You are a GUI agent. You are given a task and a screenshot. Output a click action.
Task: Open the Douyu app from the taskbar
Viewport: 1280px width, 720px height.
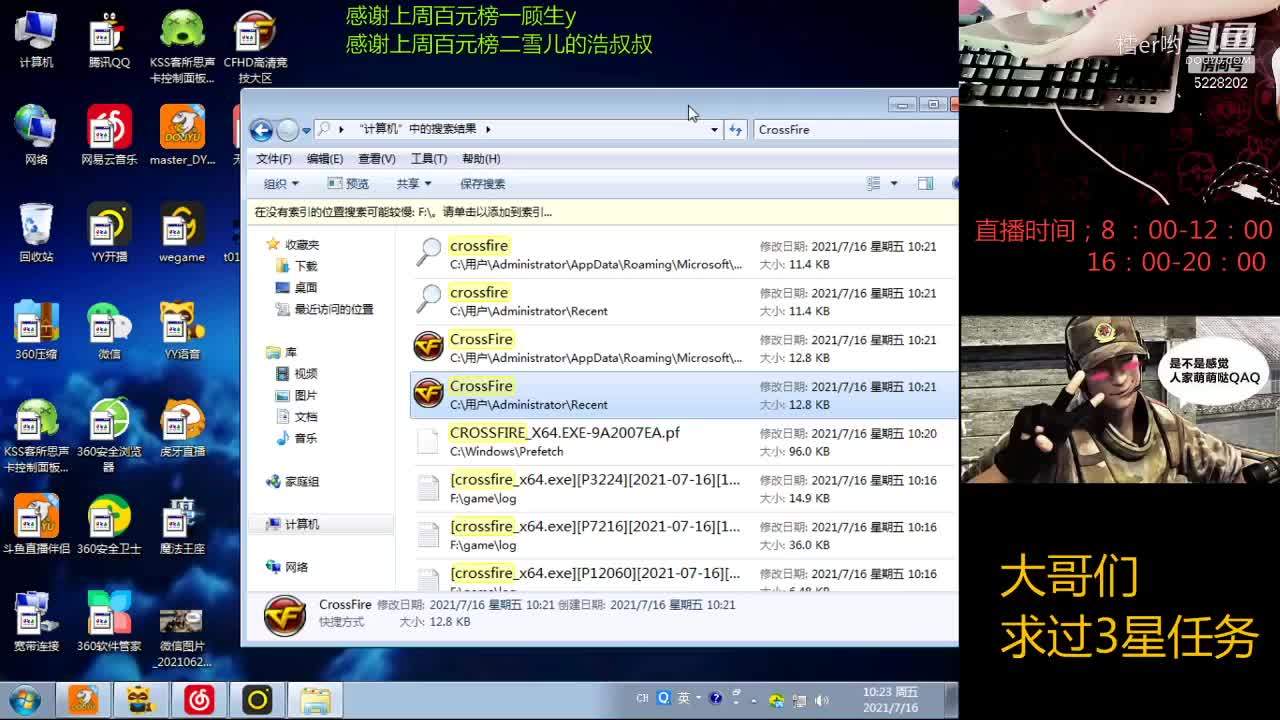(x=83, y=700)
